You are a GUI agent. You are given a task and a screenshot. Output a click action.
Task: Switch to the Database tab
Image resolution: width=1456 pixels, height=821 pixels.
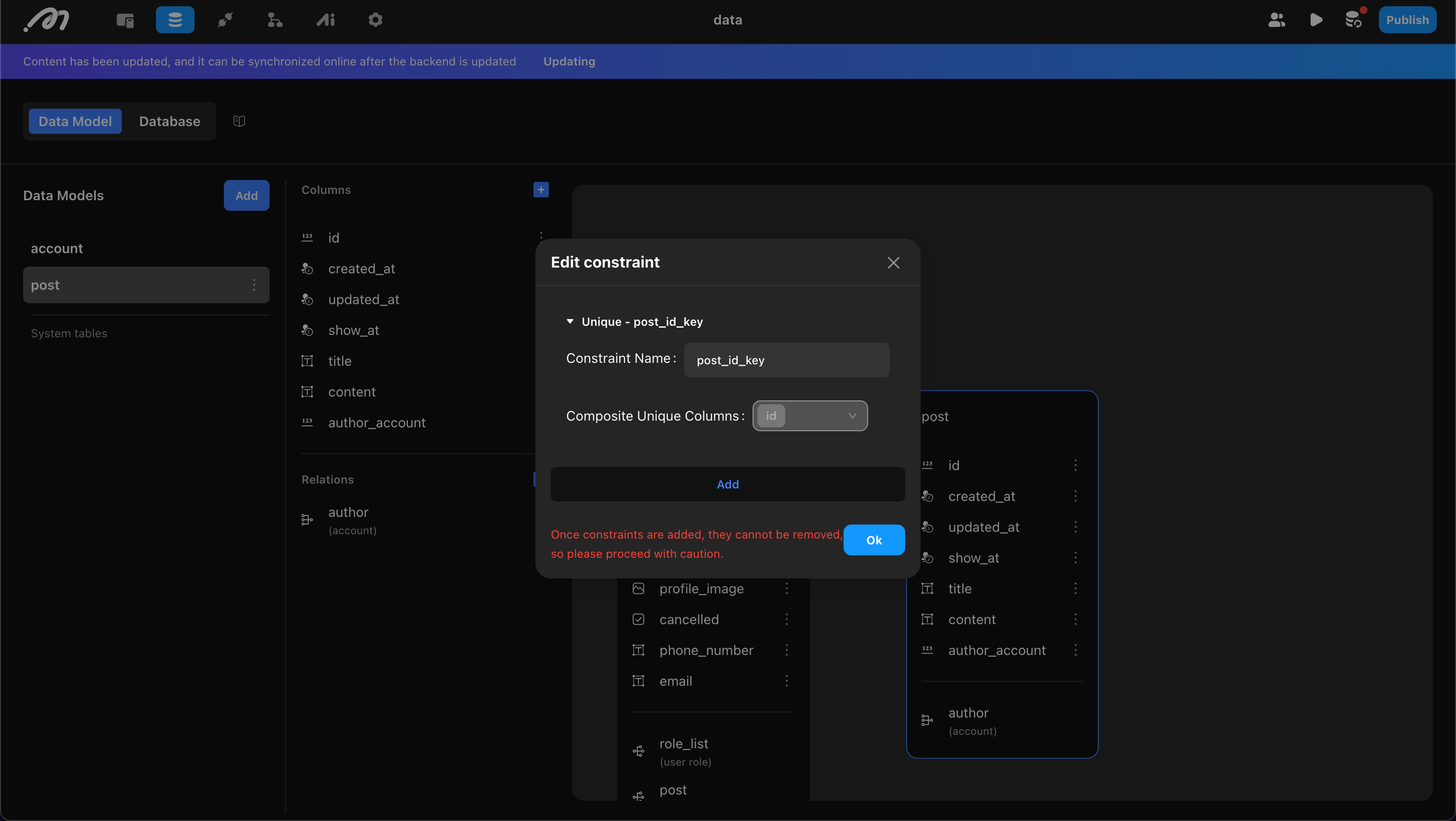pyautogui.click(x=169, y=121)
